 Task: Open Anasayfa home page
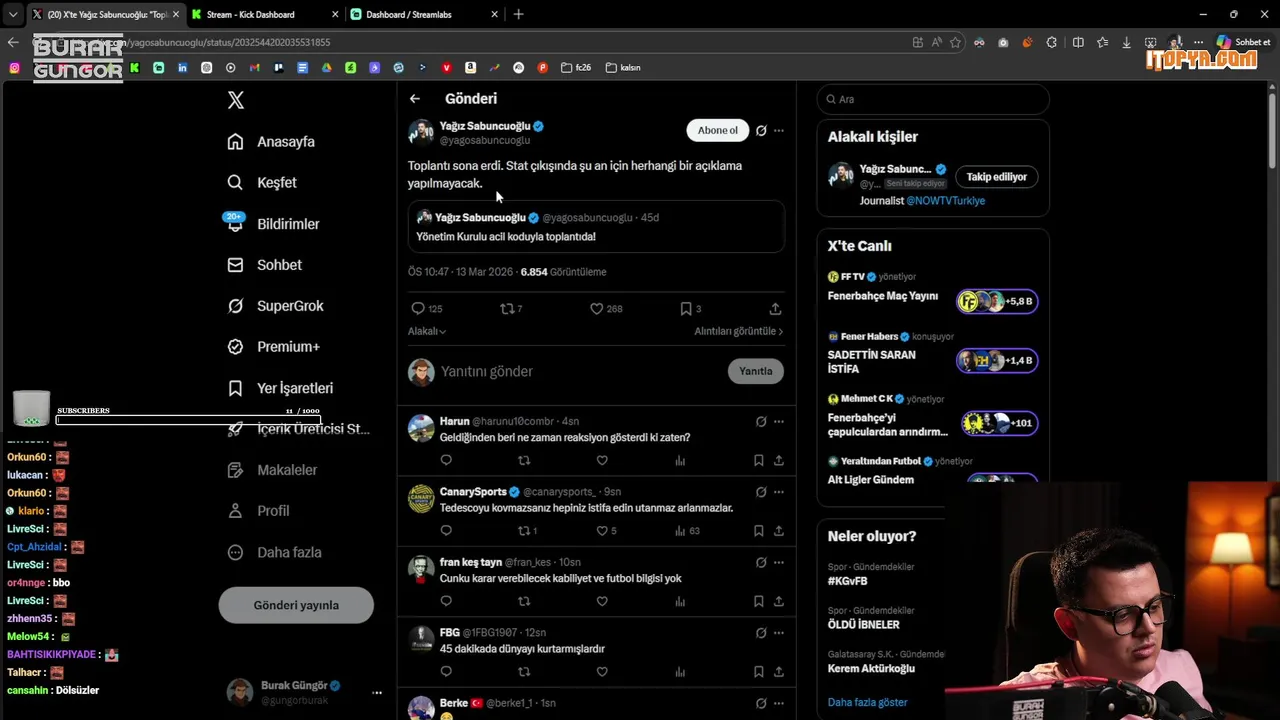(271, 142)
